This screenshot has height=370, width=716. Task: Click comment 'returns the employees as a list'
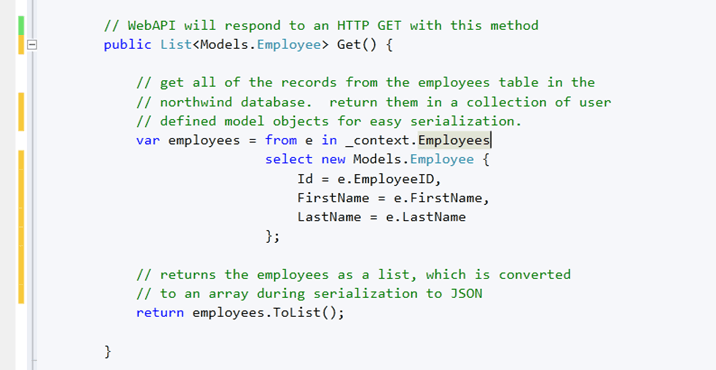353,275
